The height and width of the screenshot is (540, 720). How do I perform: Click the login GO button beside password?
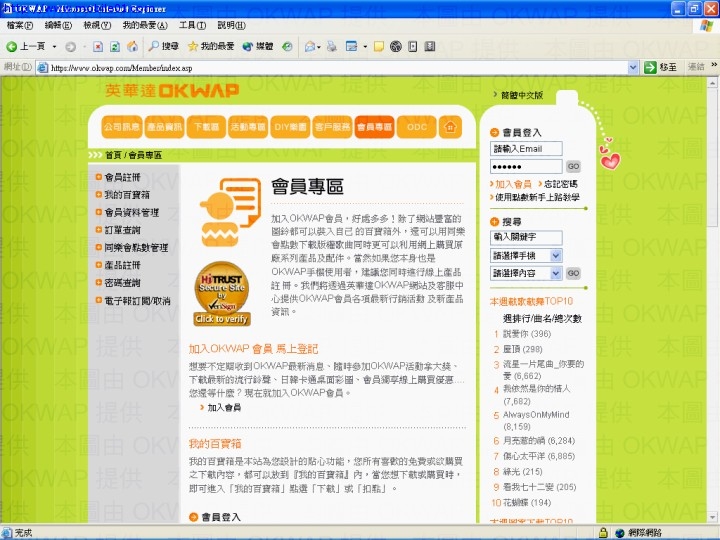click(573, 166)
